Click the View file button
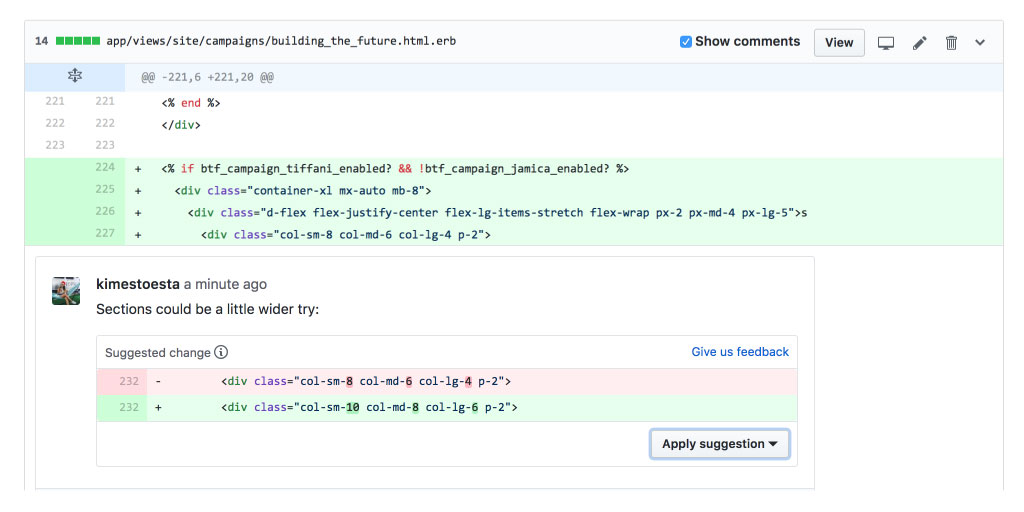 point(838,42)
